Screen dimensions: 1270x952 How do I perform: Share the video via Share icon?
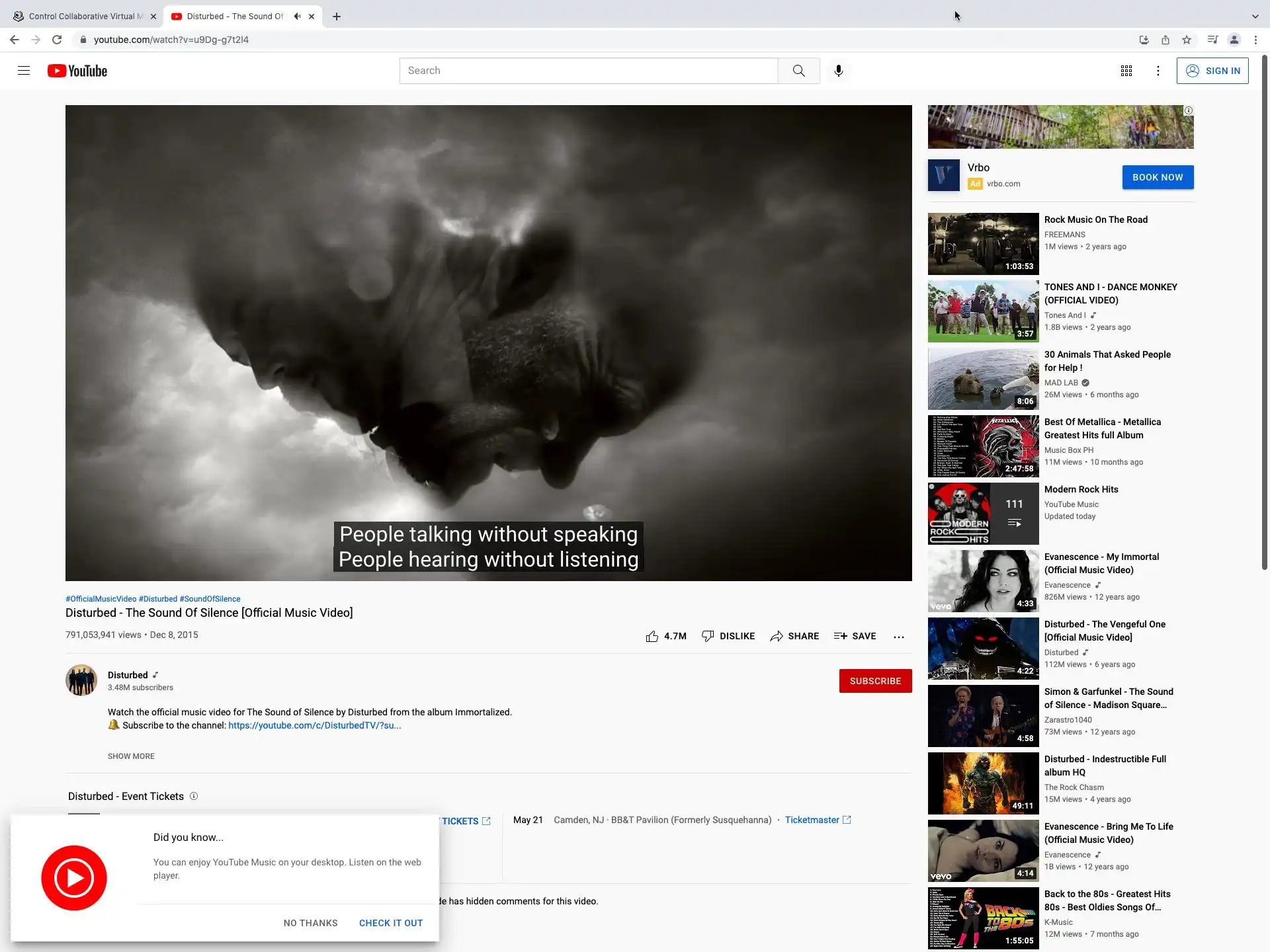pyautogui.click(x=794, y=636)
